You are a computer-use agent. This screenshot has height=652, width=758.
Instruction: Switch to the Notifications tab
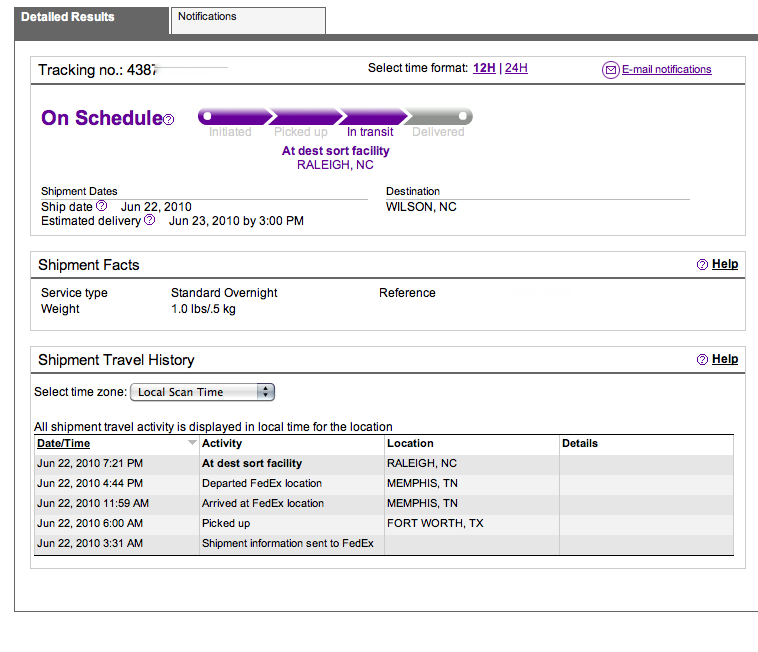tap(248, 20)
